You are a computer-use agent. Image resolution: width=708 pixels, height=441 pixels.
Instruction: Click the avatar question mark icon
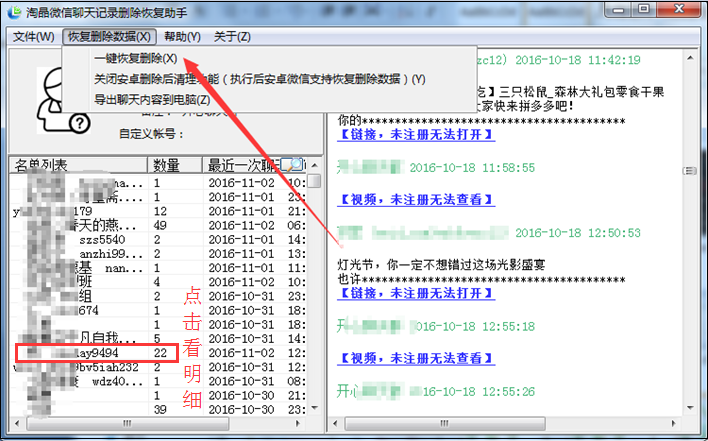point(79,123)
